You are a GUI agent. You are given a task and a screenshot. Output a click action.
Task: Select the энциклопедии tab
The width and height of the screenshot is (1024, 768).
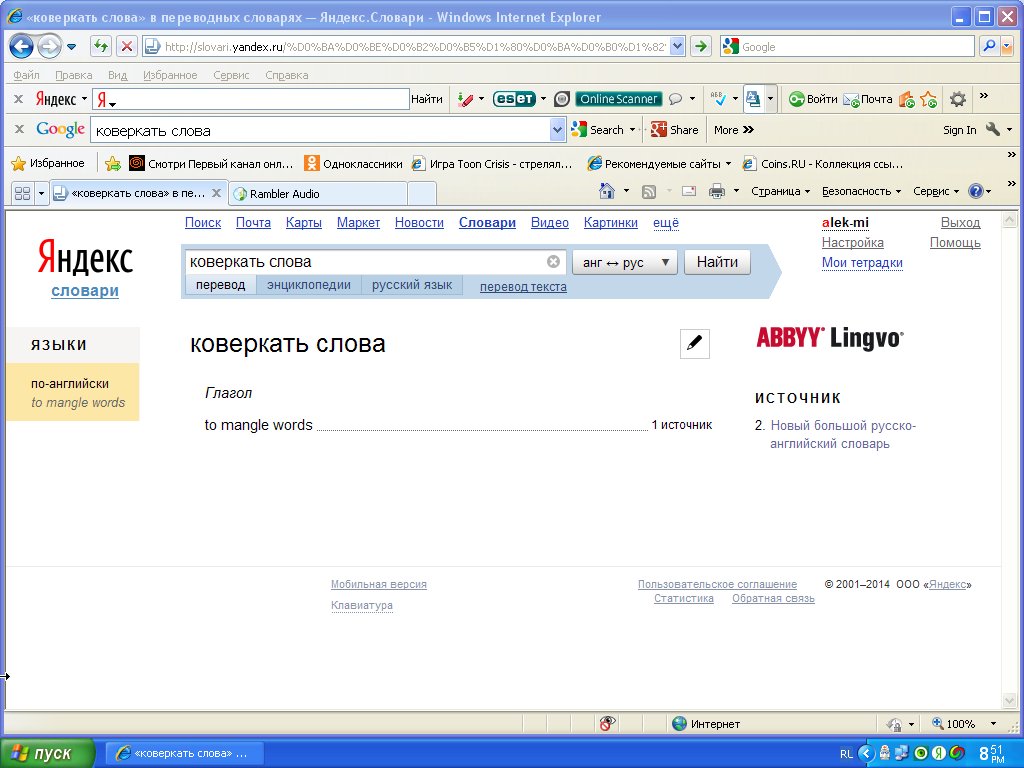(x=309, y=285)
